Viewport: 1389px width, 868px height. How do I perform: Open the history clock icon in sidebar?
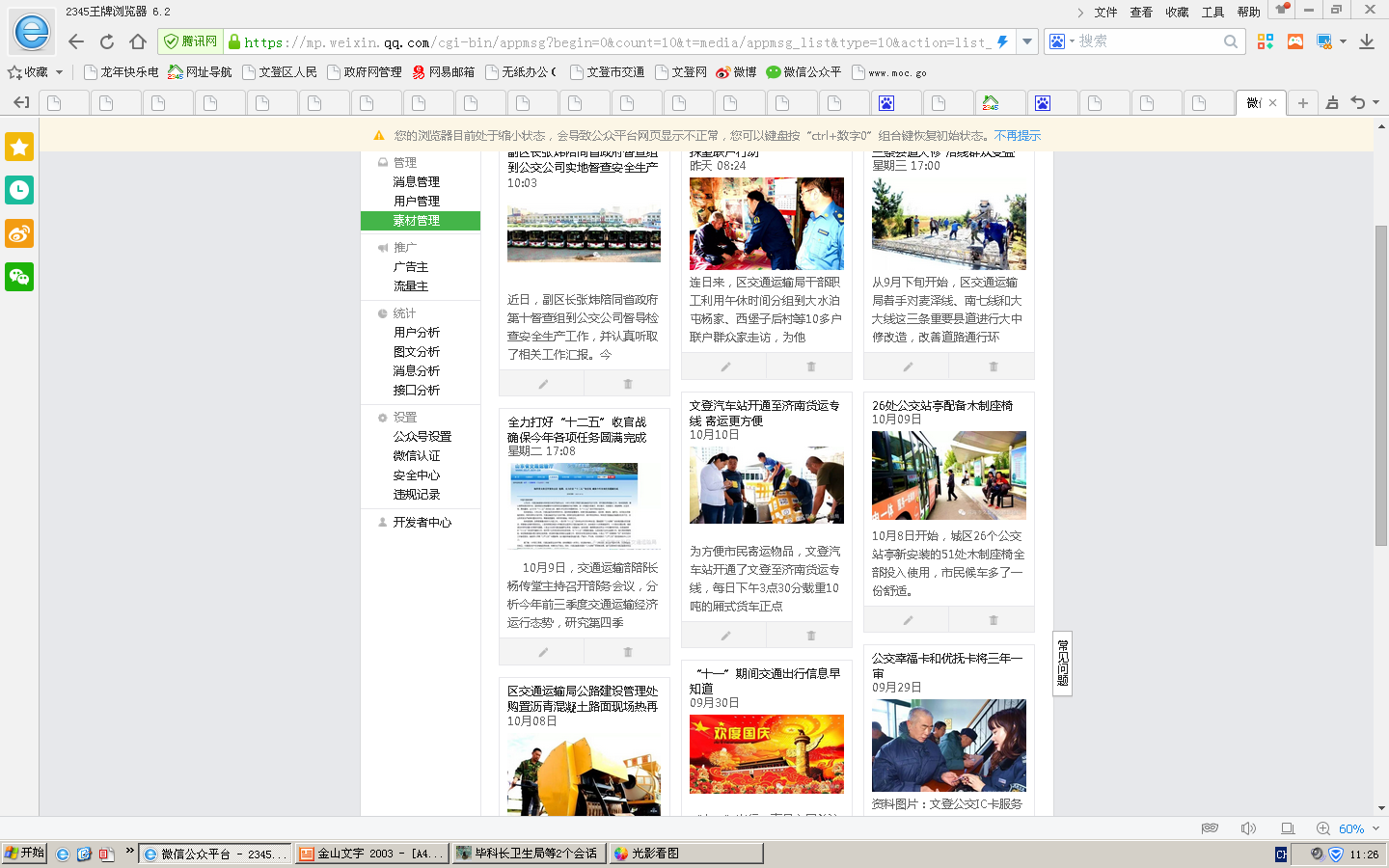(x=19, y=190)
